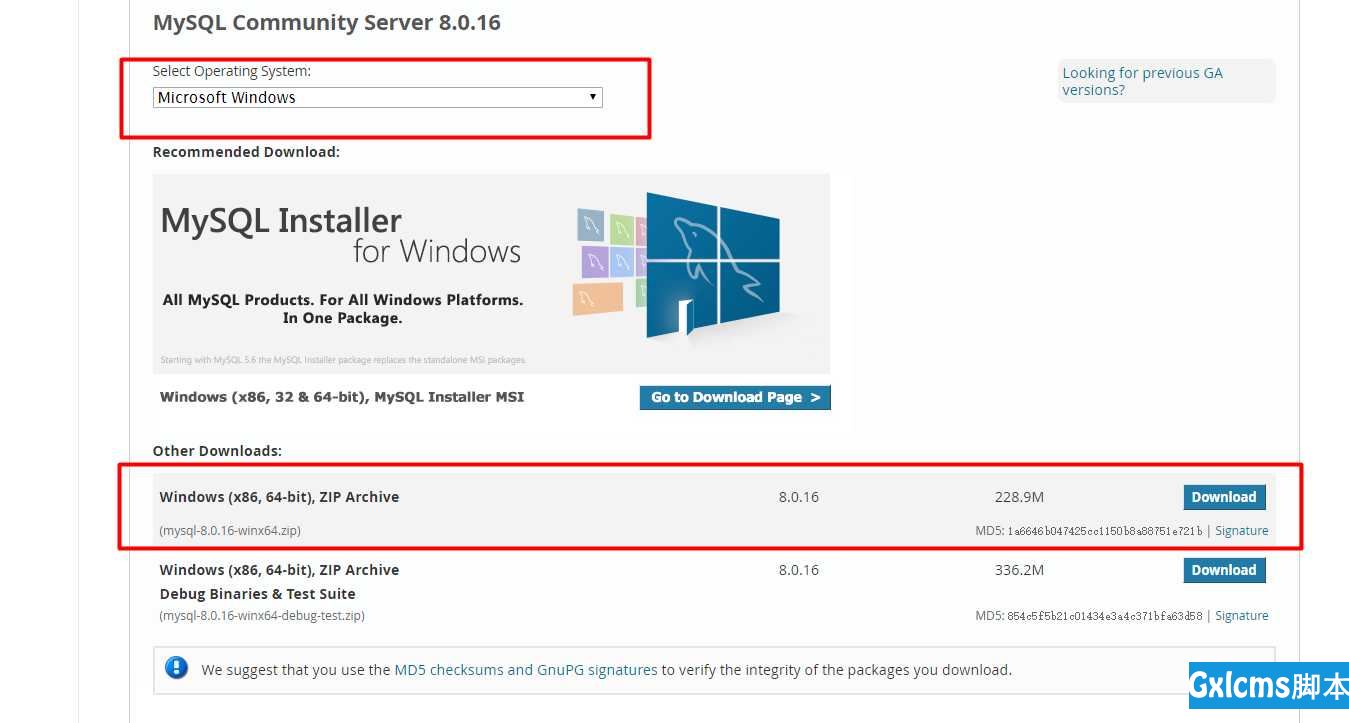Click the 336.2M size value
The width and height of the screenshot is (1349, 723).
1019,570
